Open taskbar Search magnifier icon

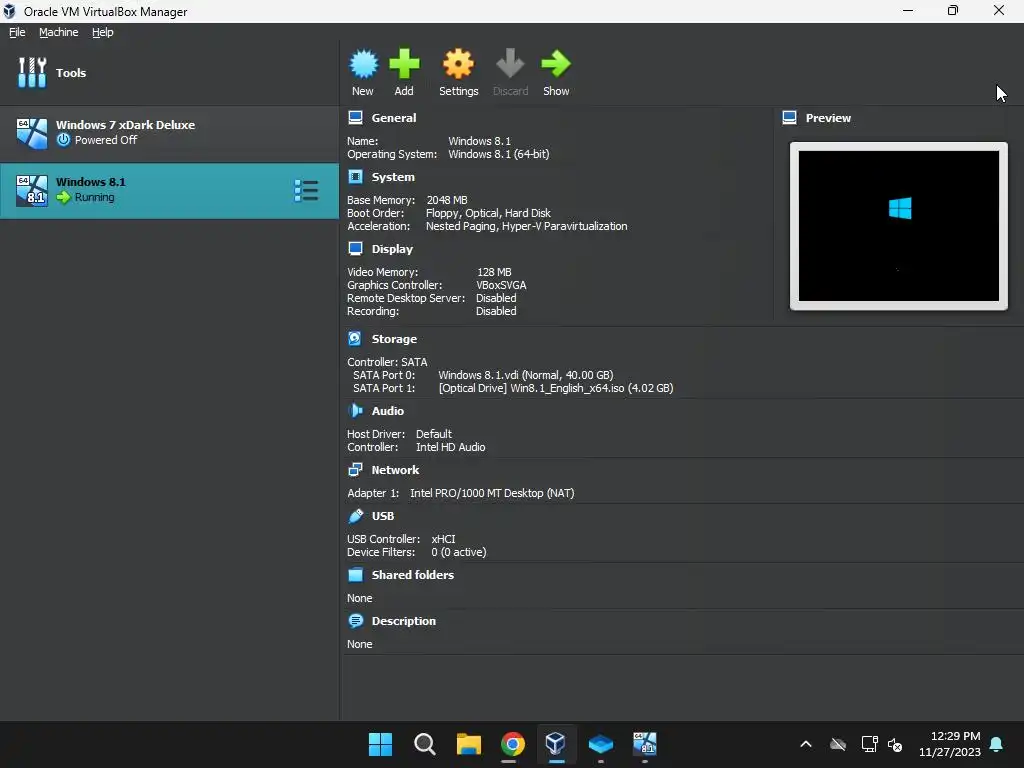click(424, 744)
